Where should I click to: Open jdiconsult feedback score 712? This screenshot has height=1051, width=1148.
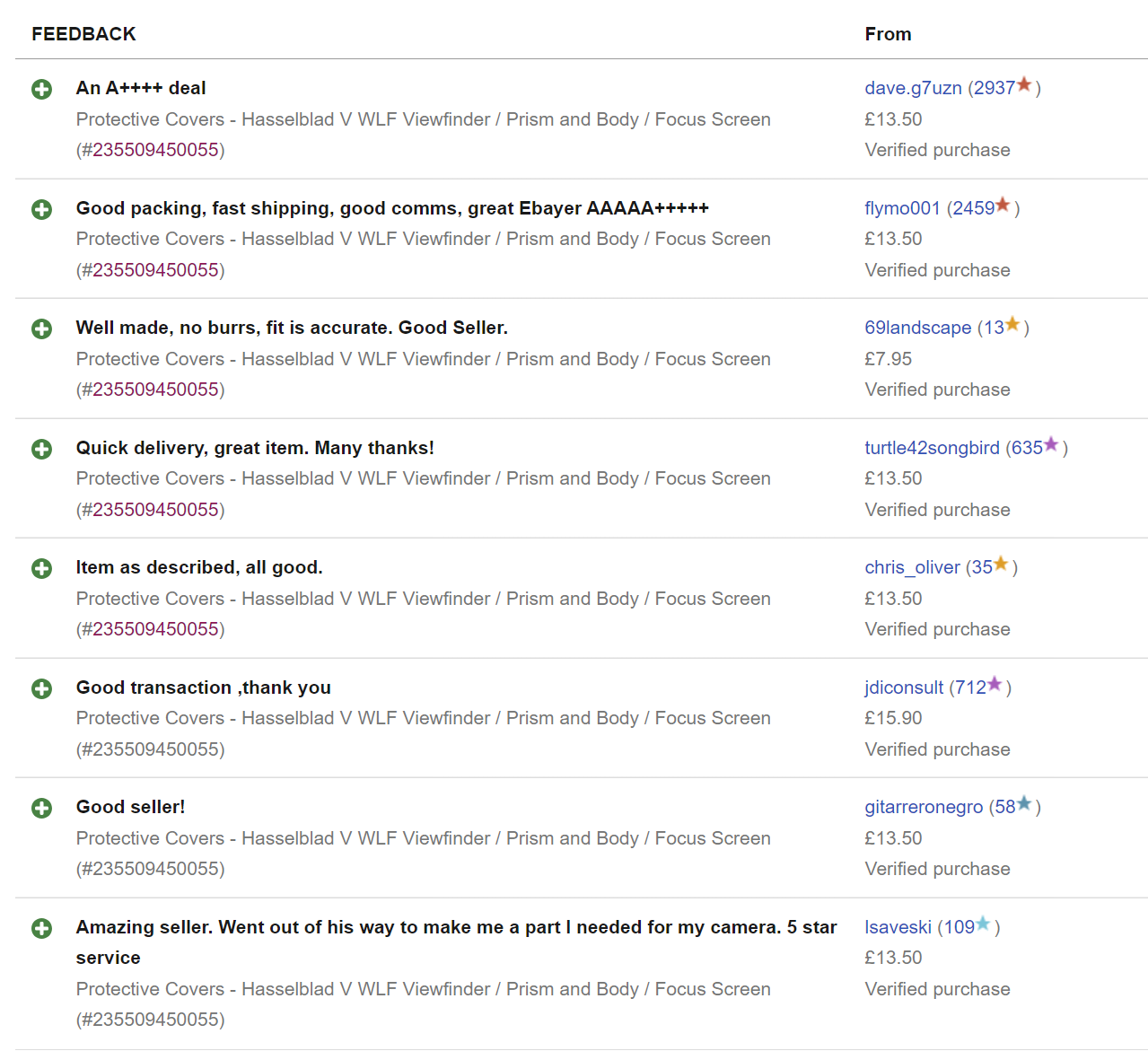(971, 688)
